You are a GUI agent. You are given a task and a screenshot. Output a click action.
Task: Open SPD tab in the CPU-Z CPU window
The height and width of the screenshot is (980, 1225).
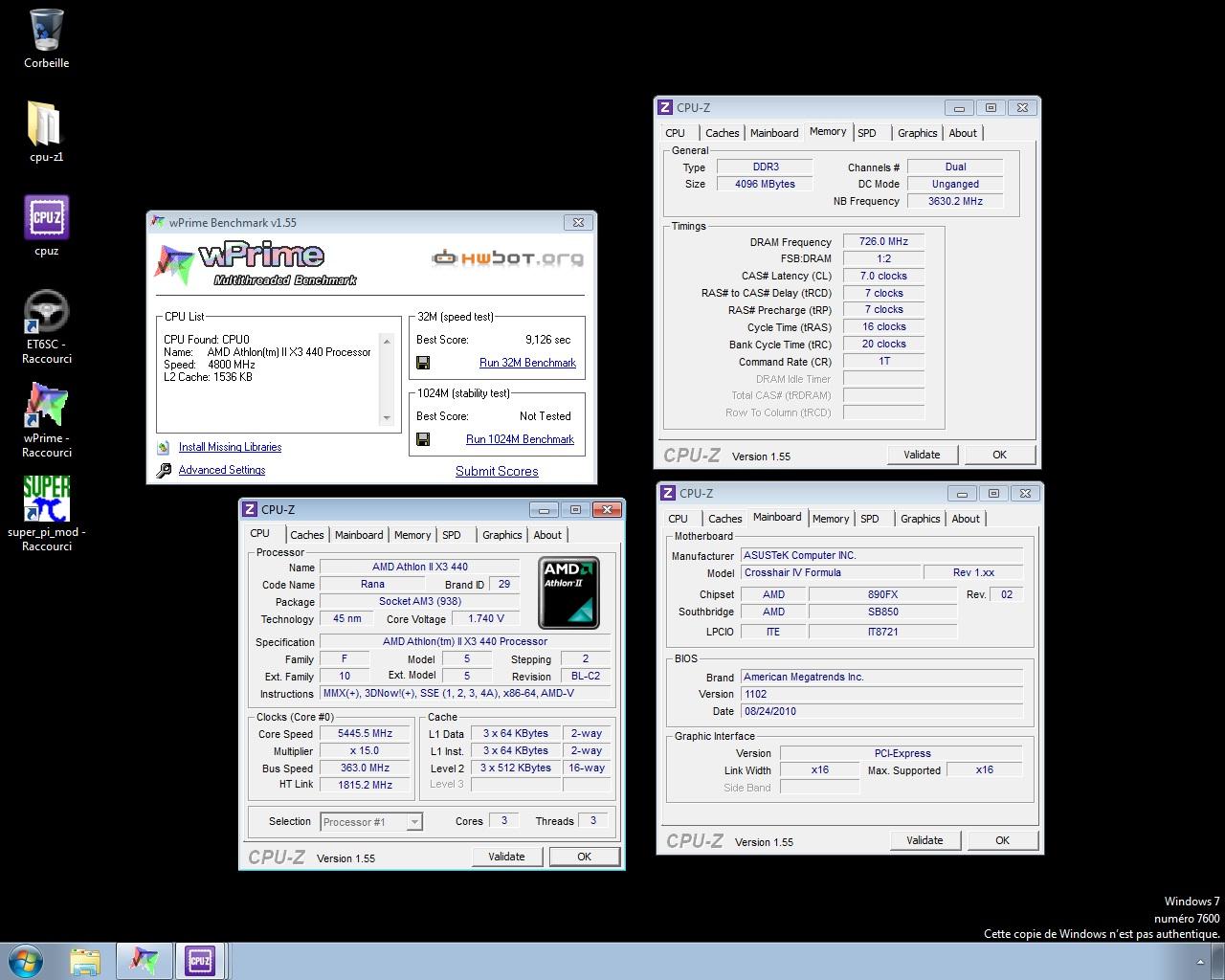coord(452,535)
